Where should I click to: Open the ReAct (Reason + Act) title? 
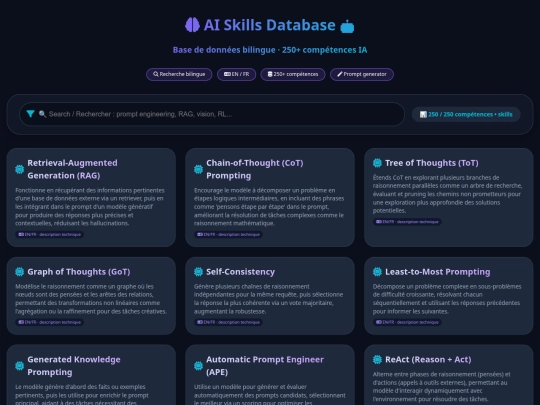click(x=428, y=360)
